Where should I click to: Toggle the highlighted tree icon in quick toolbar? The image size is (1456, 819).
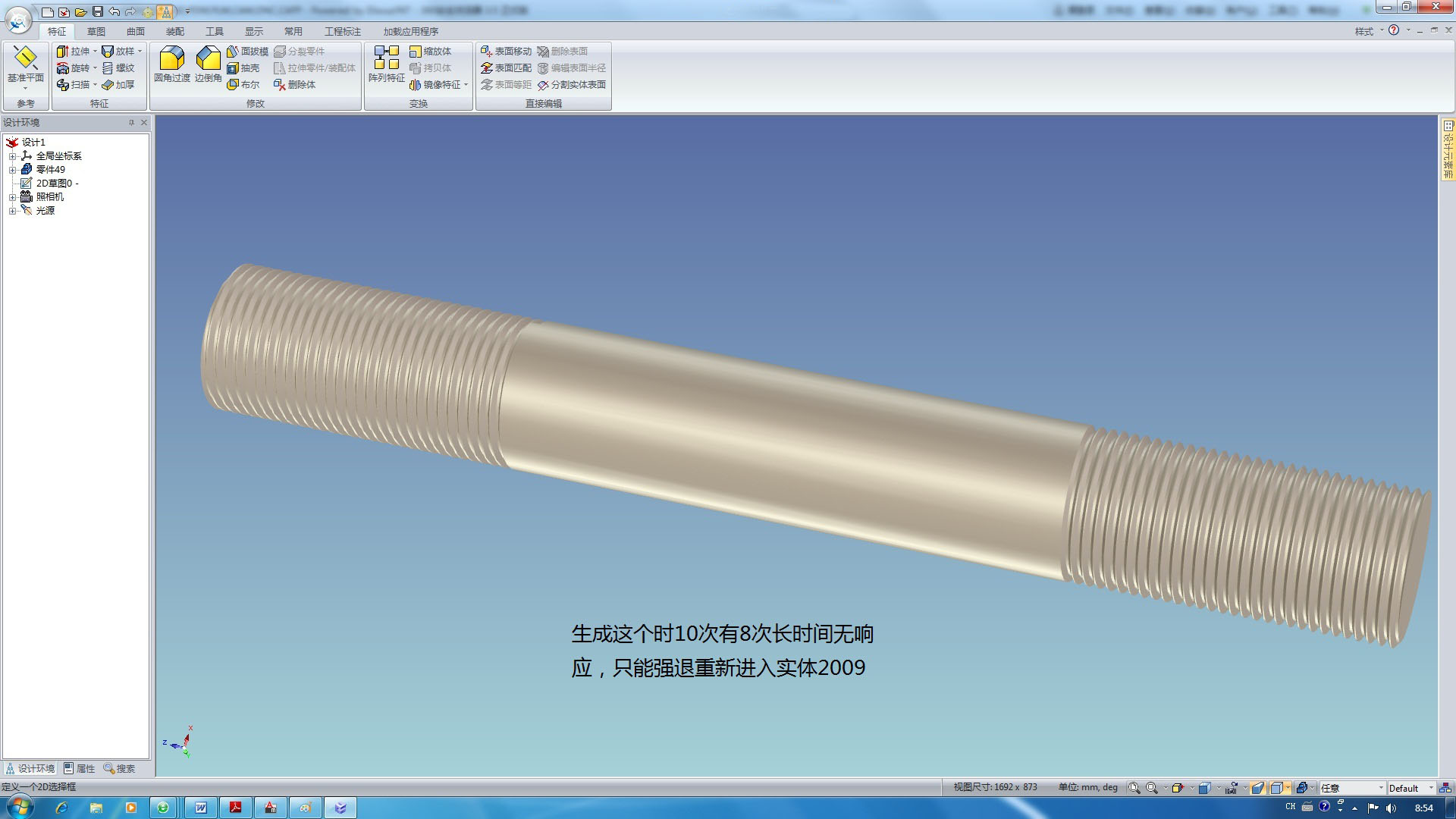[165, 11]
